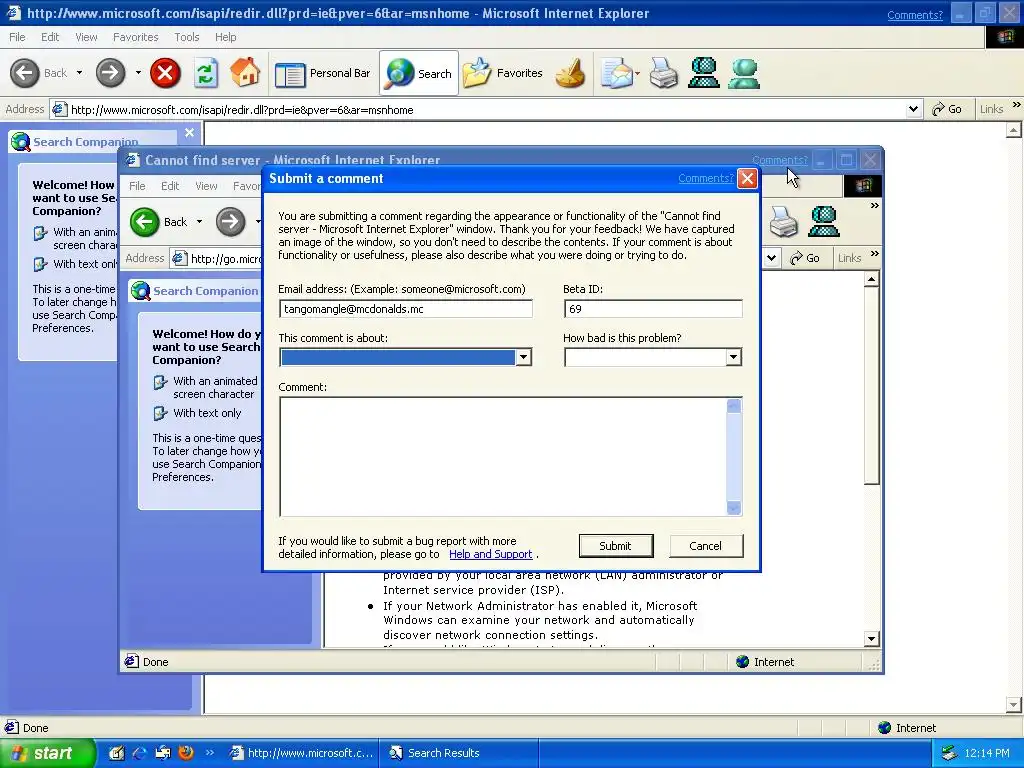Click the gray Forward arrow in main window
This screenshot has height=768, width=1024.
point(110,73)
